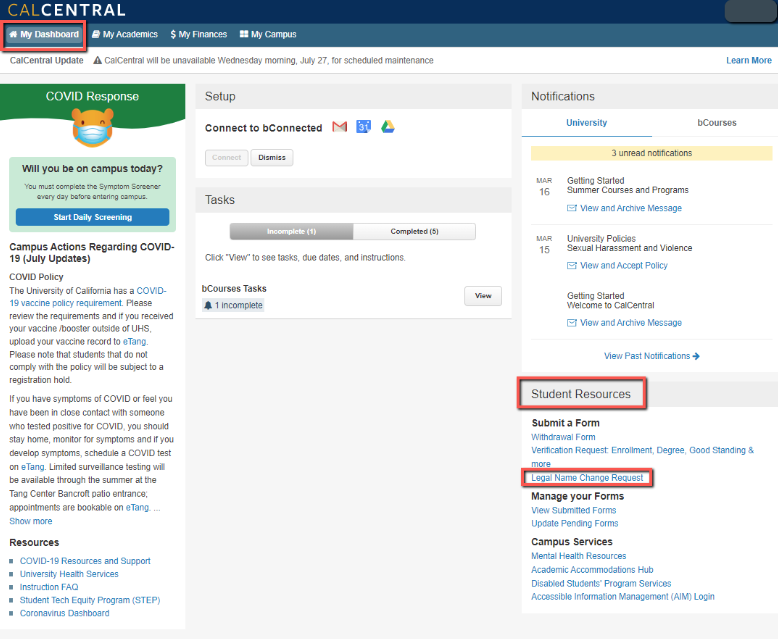Expand the March 16 Summer Courses notification

coord(627,186)
